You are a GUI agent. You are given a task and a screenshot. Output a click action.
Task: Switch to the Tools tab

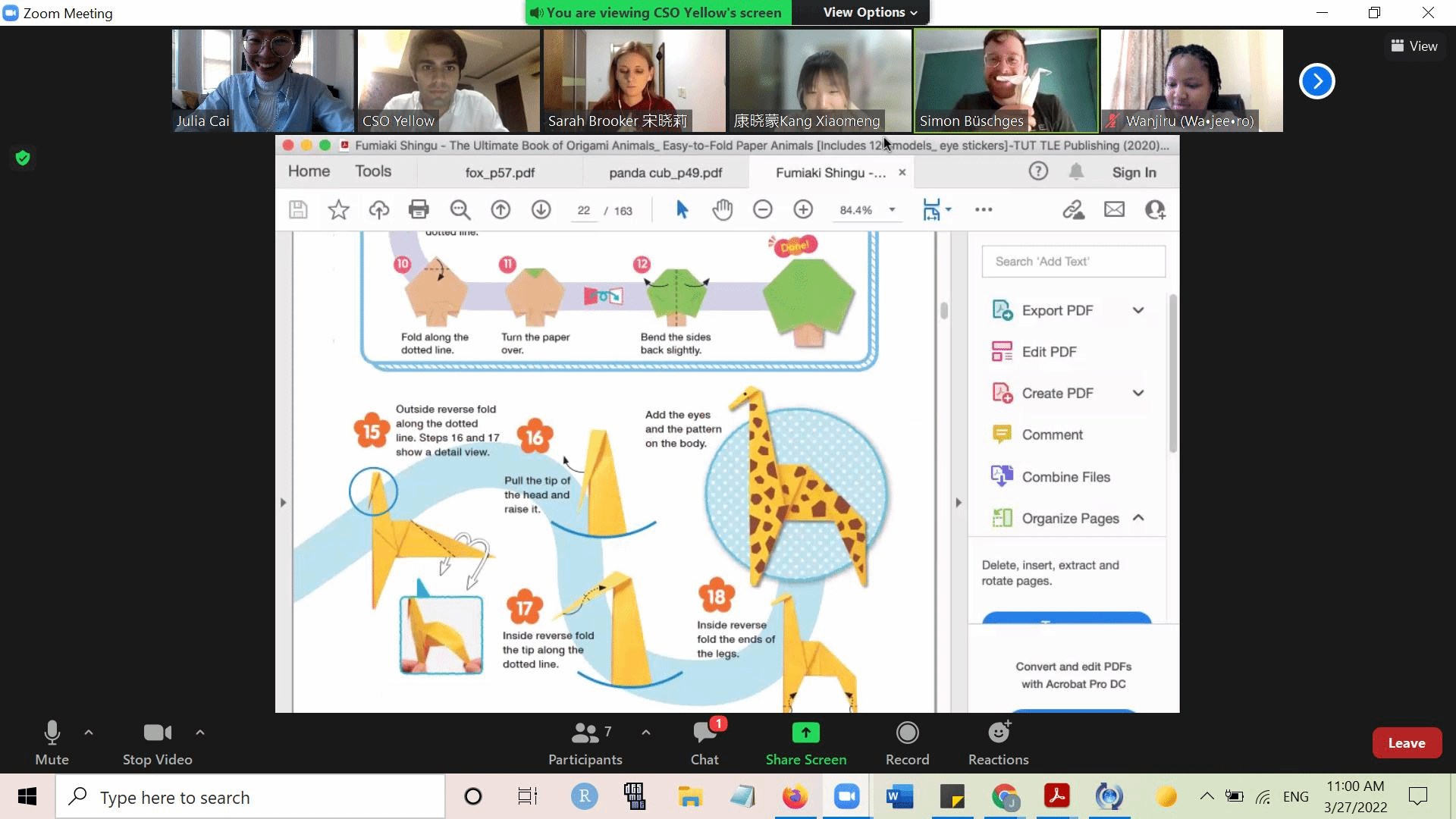pyautogui.click(x=373, y=171)
